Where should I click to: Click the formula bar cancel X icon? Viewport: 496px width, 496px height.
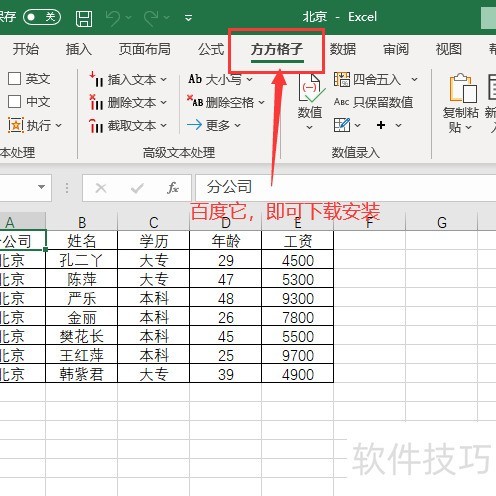(x=101, y=188)
